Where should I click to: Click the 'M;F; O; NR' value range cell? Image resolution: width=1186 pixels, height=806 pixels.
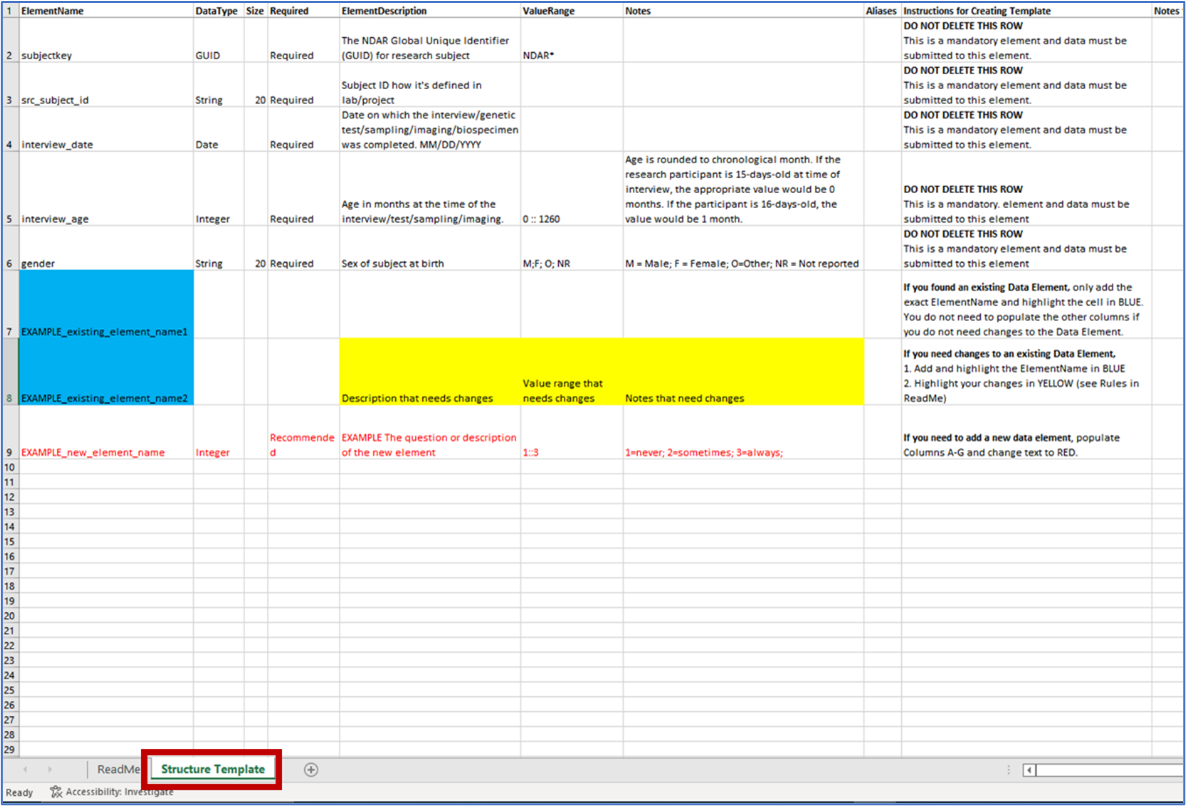(571, 249)
